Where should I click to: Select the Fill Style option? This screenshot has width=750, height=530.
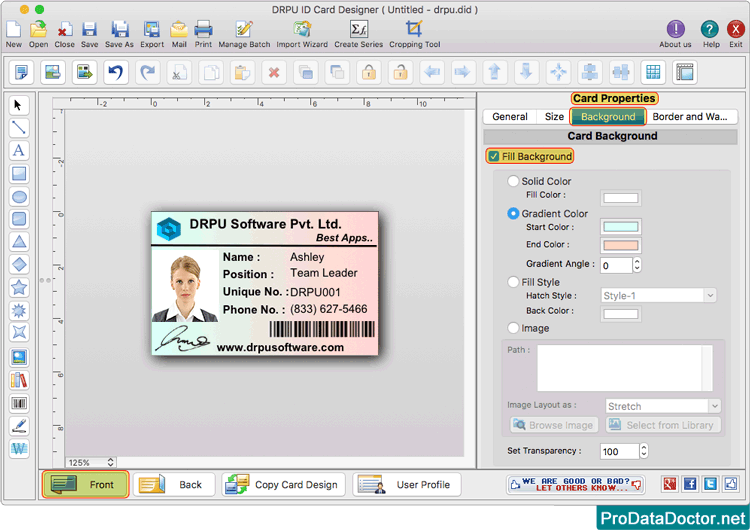tap(513, 282)
